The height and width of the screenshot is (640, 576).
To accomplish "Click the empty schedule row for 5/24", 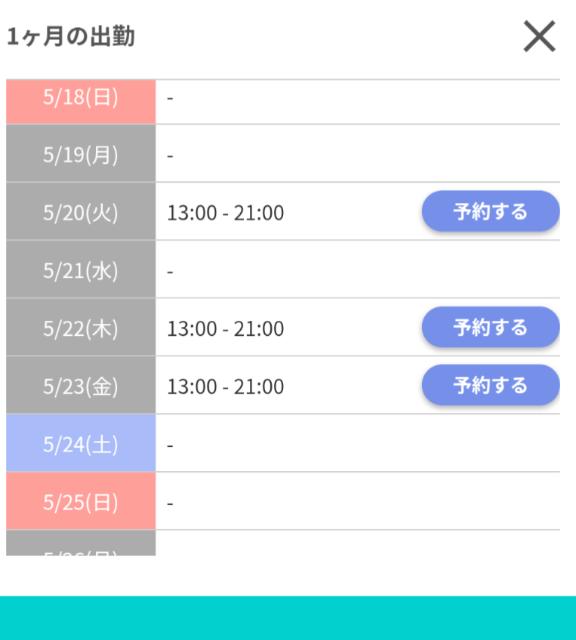I will [358, 443].
